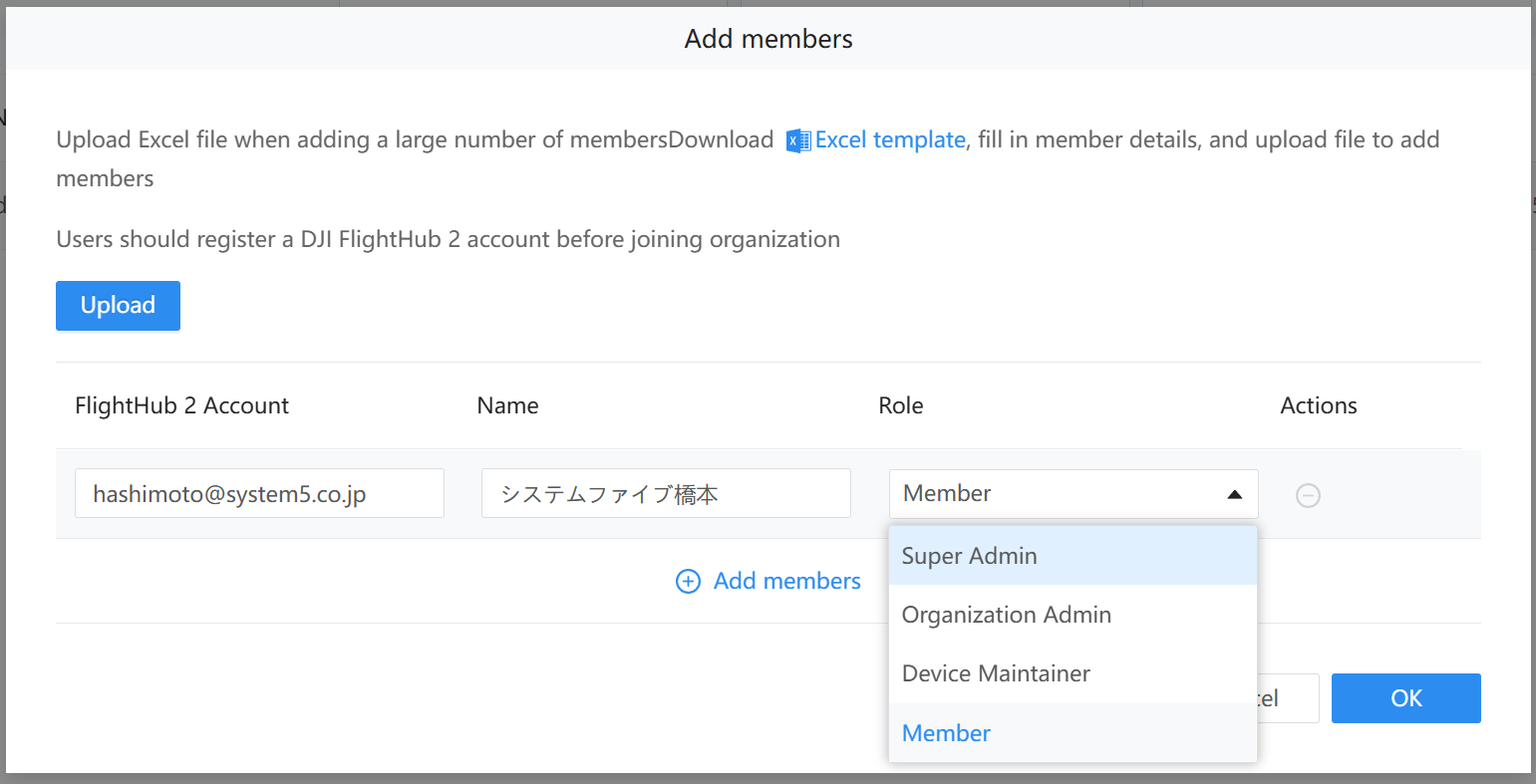This screenshot has height=784, width=1536.
Task: Confirm with the OK button
Action: (x=1406, y=698)
